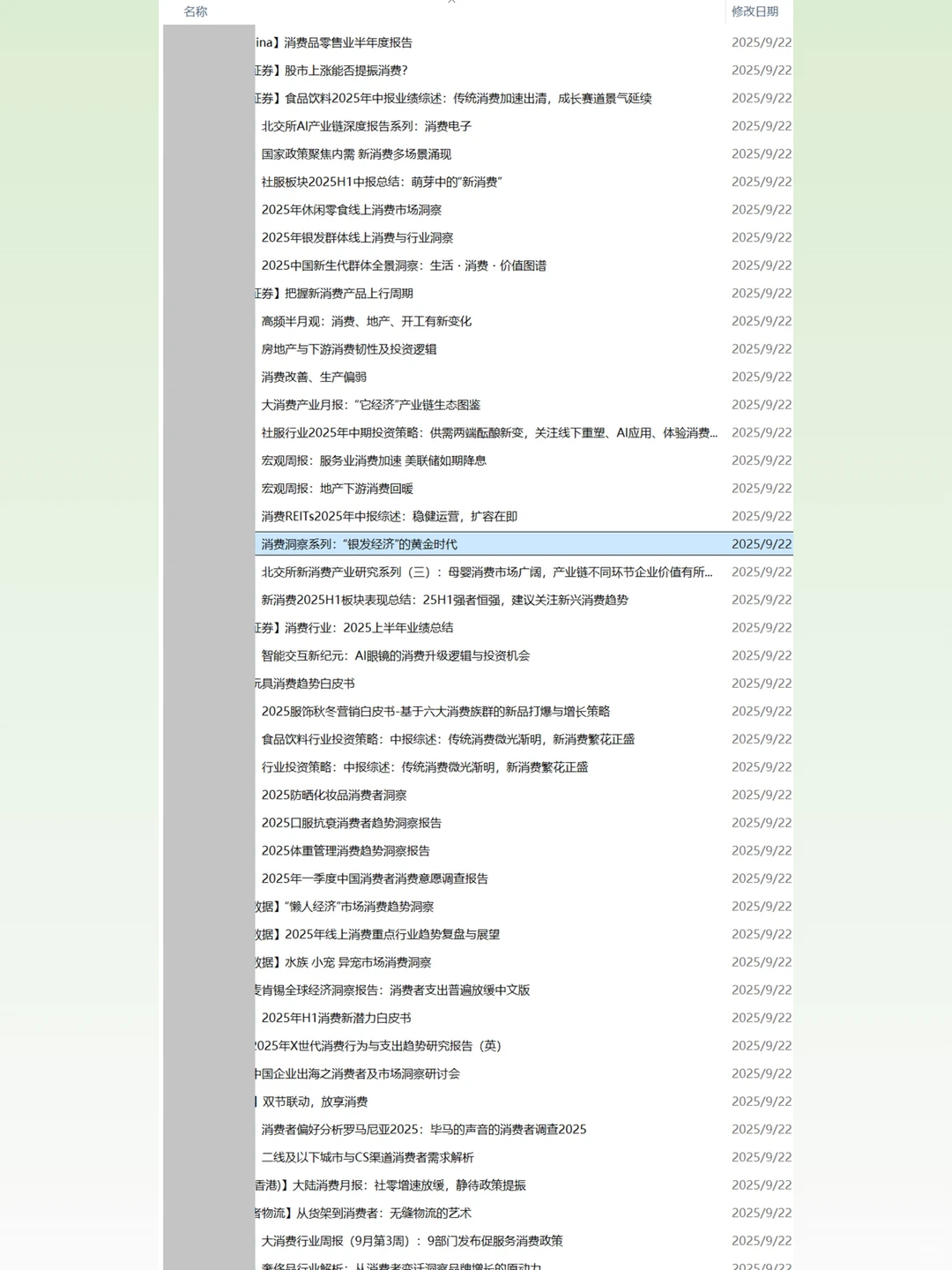Click date 2025/9/22 for 消费品零售业半年度报告

[x=762, y=42]
